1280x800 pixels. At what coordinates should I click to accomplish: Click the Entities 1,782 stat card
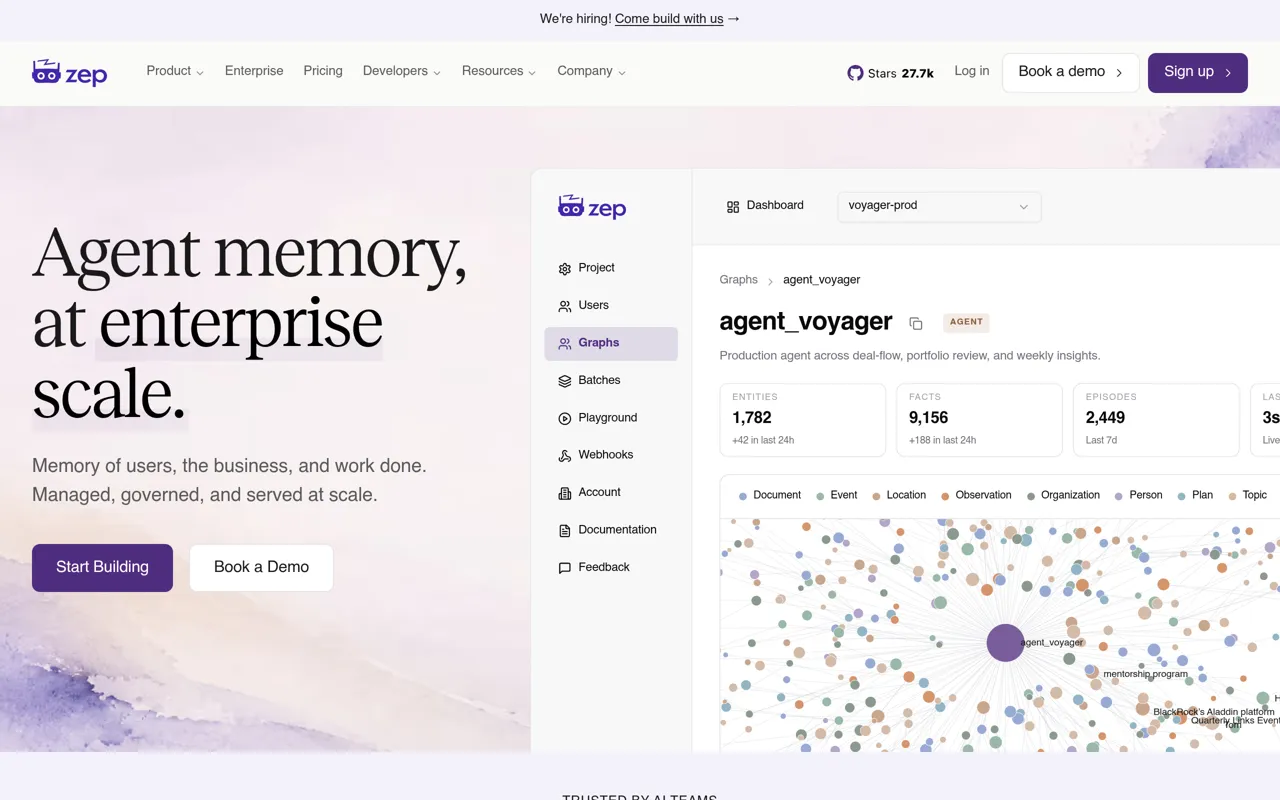tap(803, 420)
